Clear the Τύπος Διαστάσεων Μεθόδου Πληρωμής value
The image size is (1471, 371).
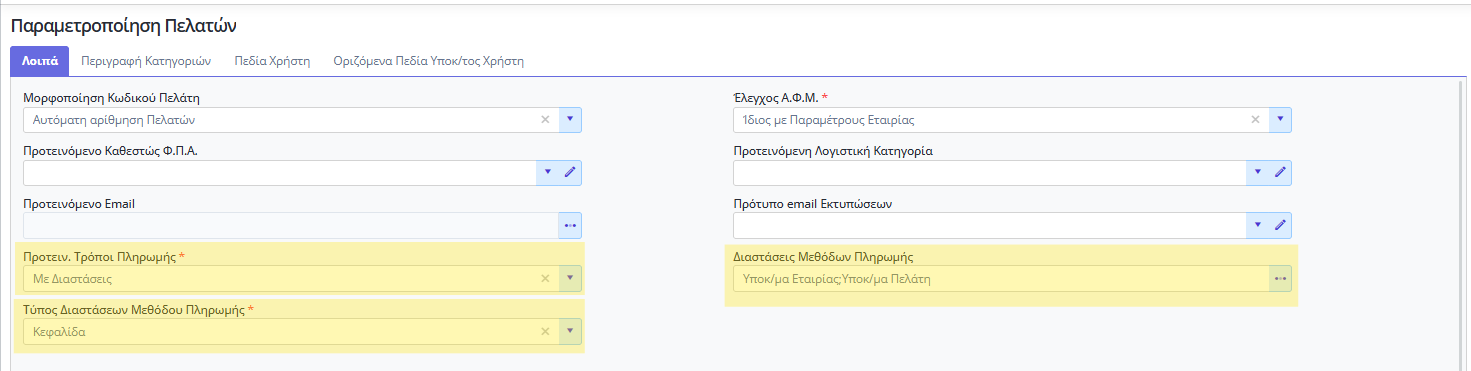tap(545, 331)
